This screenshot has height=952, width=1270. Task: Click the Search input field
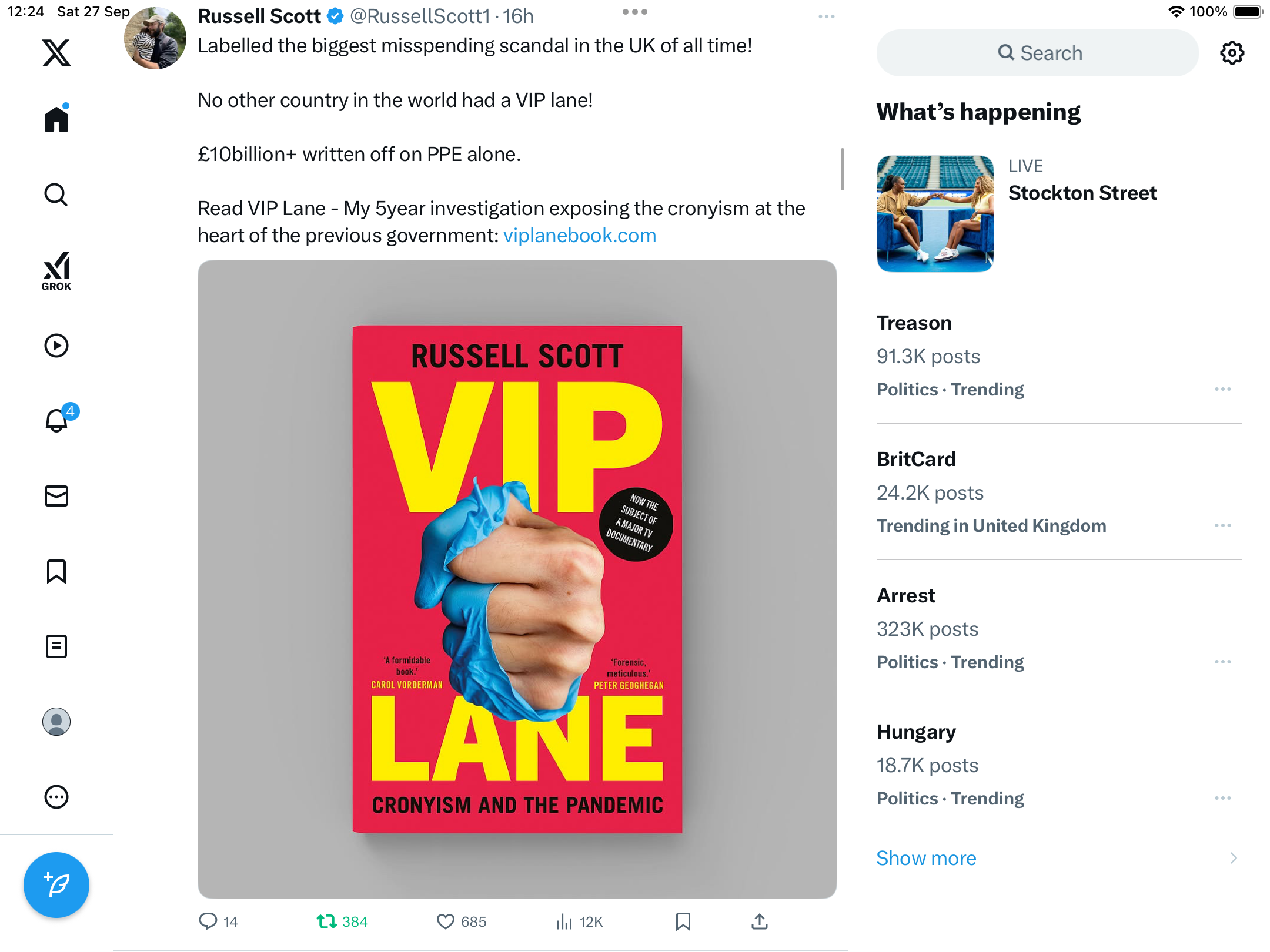(x=1038, y=53)
